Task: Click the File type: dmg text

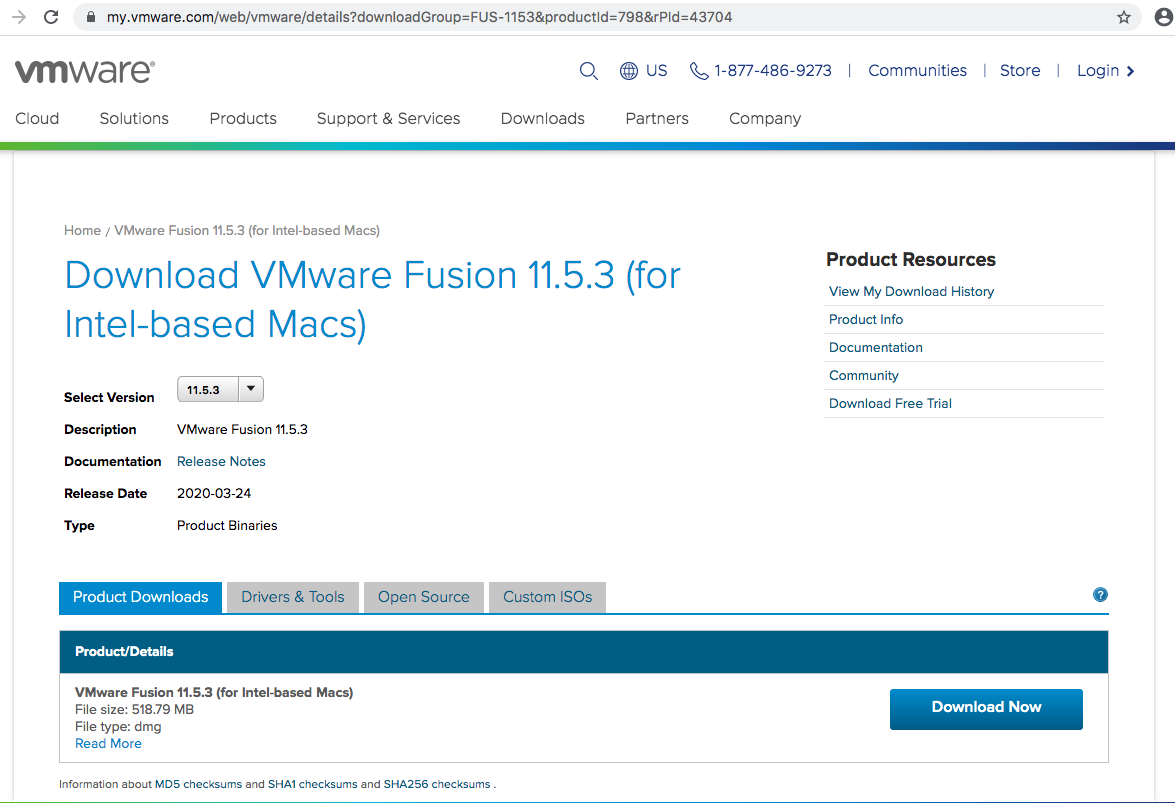Action: (118, 727)
